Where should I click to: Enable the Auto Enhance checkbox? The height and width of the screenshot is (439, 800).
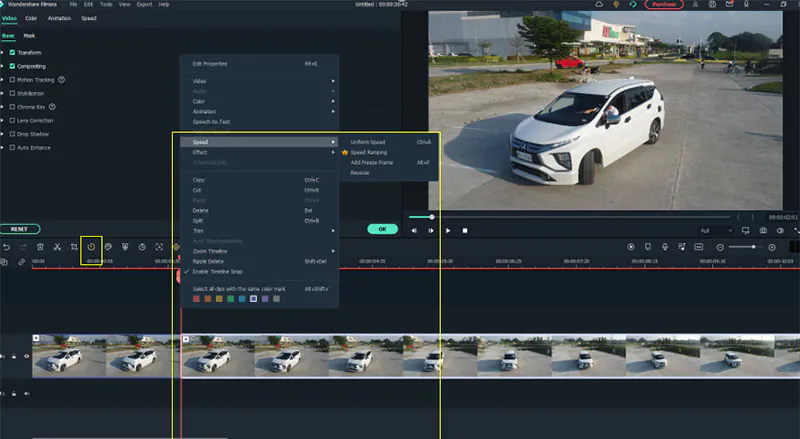(12, 148)
